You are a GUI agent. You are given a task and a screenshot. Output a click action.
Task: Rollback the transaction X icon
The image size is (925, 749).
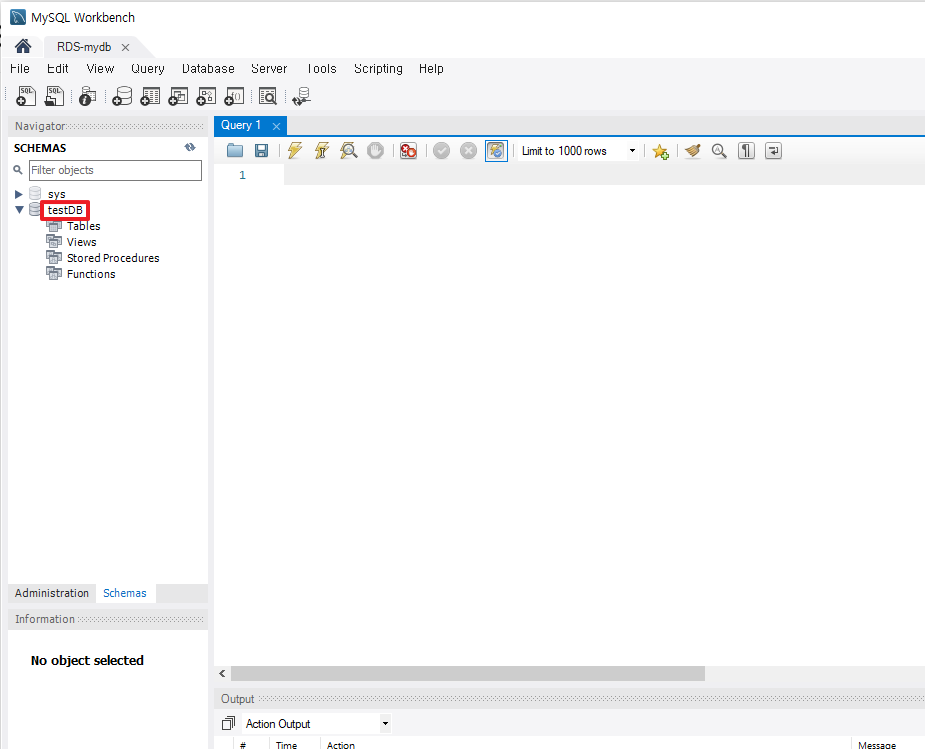pyautogui.click(x=468, y=151)
